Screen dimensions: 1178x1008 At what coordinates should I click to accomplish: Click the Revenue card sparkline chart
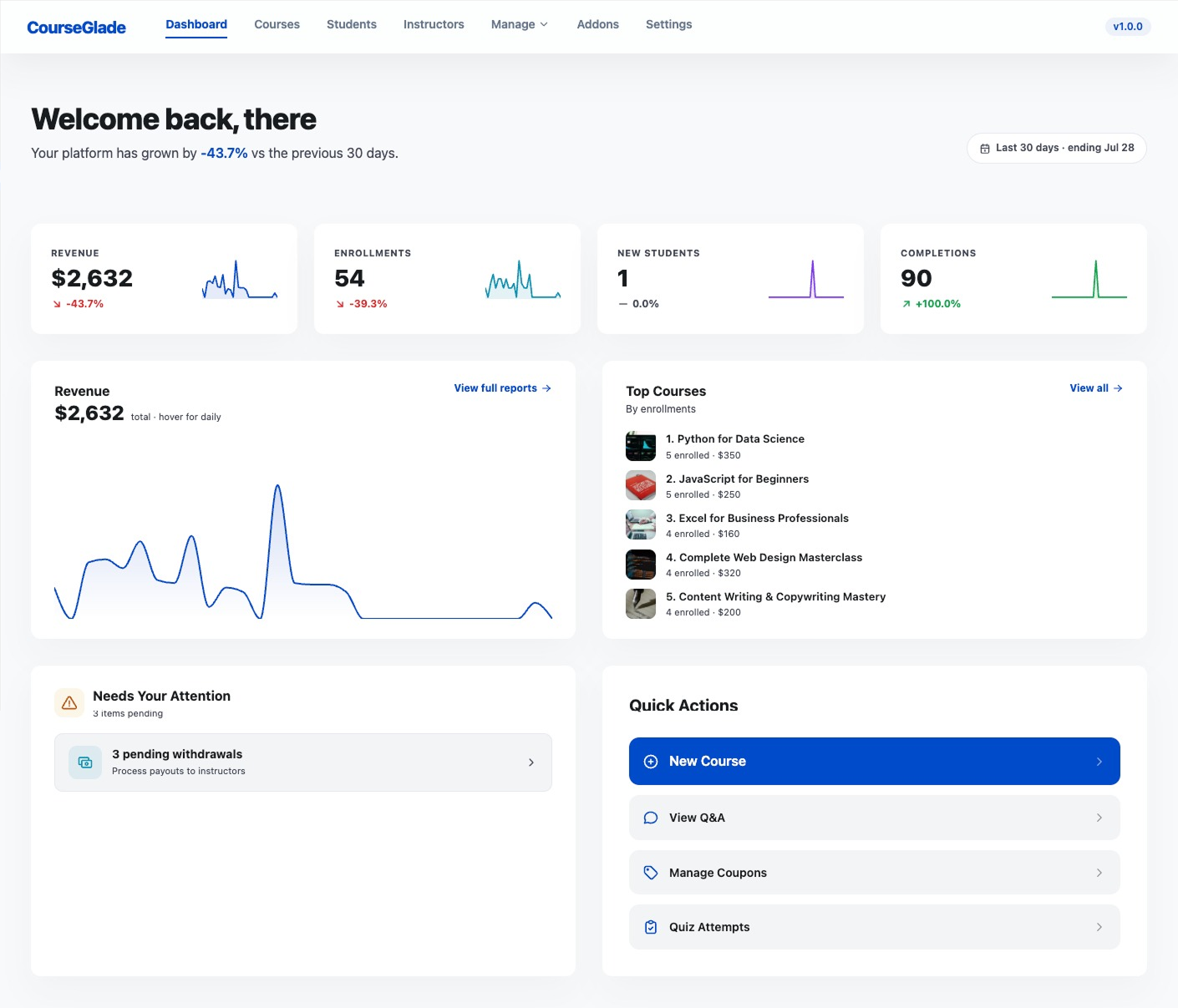pos(240,279)
